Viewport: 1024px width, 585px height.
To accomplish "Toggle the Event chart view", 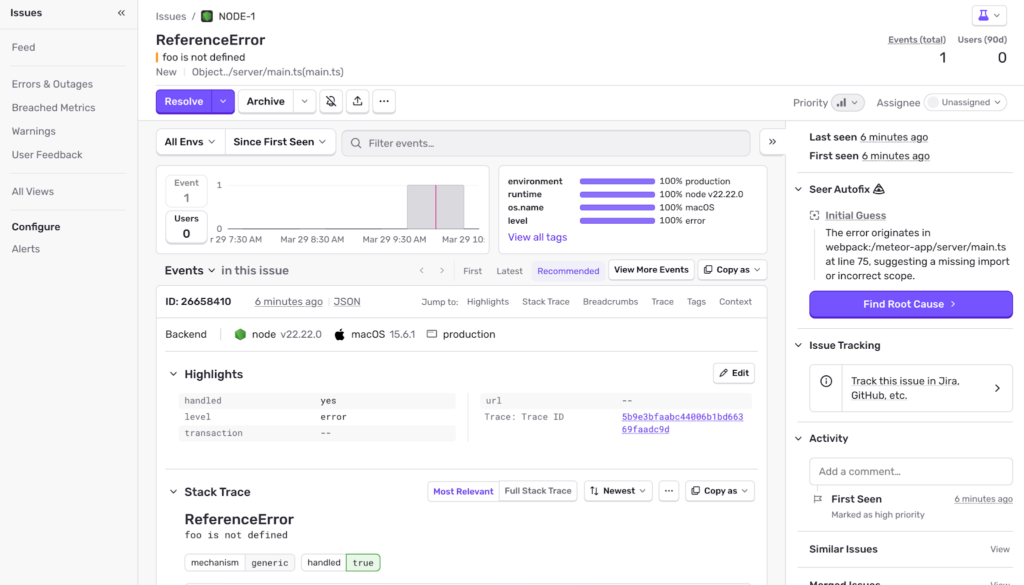I will (186, 191).
